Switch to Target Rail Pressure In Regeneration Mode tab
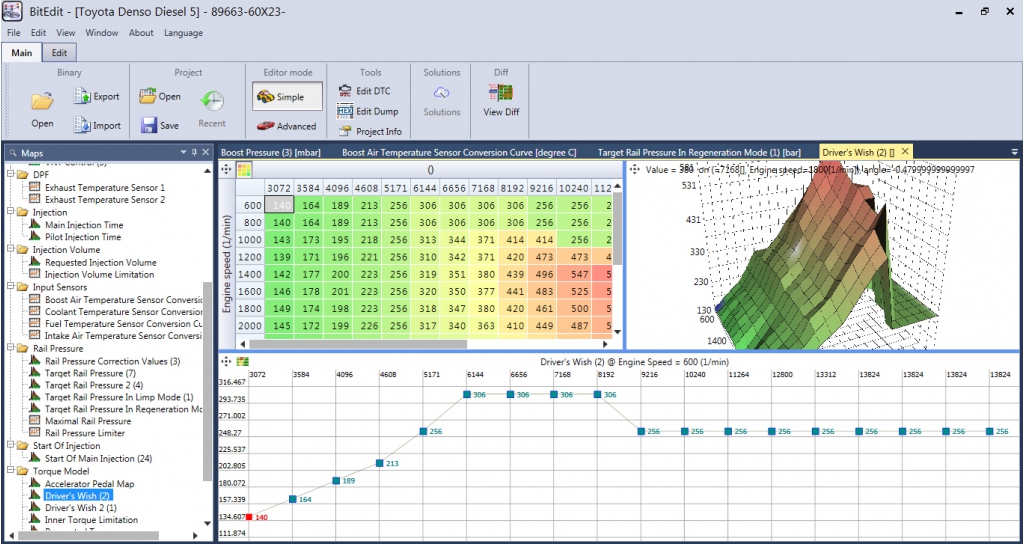 (699, 152)
